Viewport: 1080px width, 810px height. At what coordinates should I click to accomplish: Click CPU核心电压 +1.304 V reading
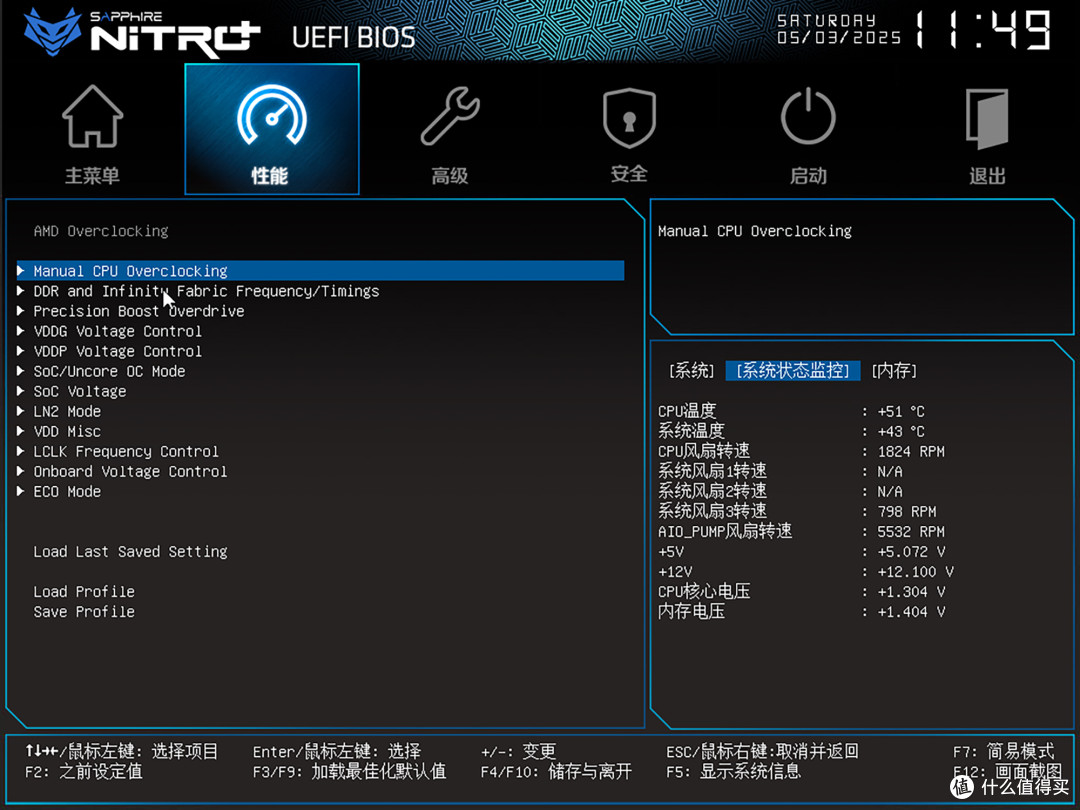[801, 592]
